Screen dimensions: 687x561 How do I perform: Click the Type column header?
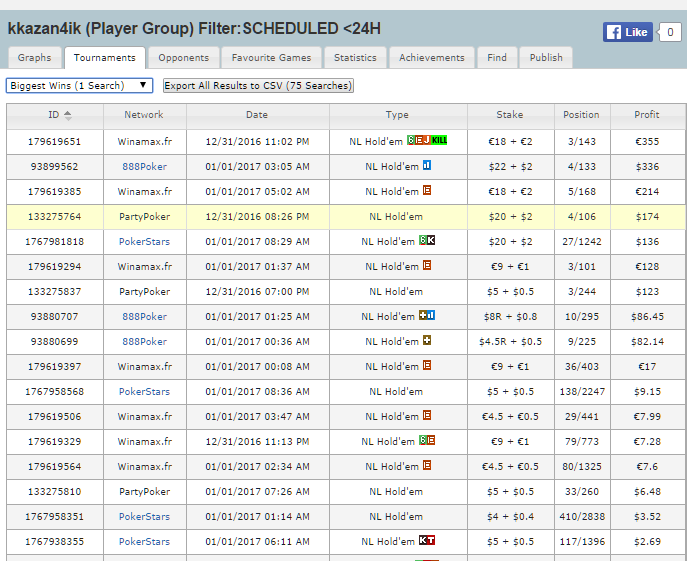tap(397, 115)
